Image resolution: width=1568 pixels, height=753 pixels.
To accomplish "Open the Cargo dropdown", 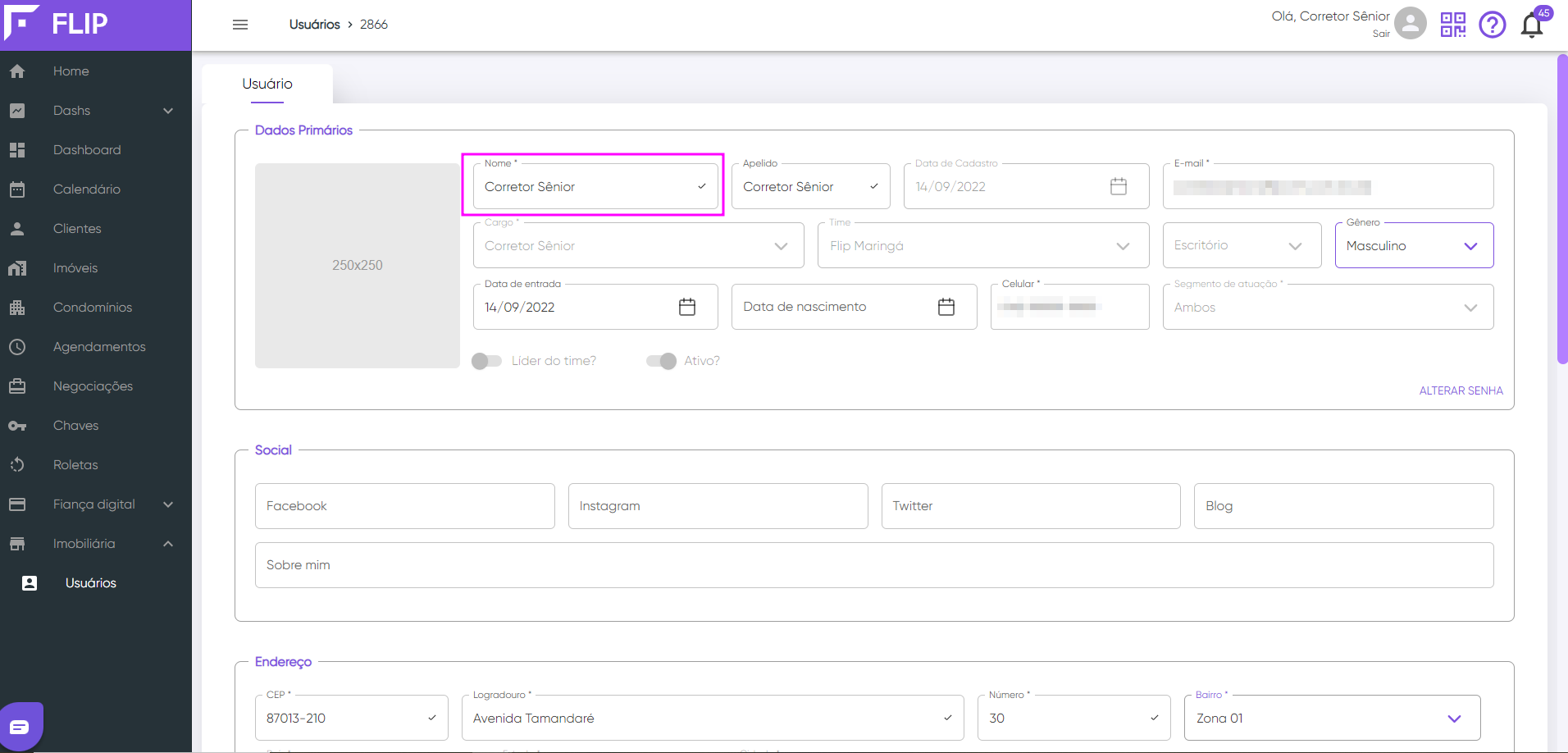I will pos(638,245).
